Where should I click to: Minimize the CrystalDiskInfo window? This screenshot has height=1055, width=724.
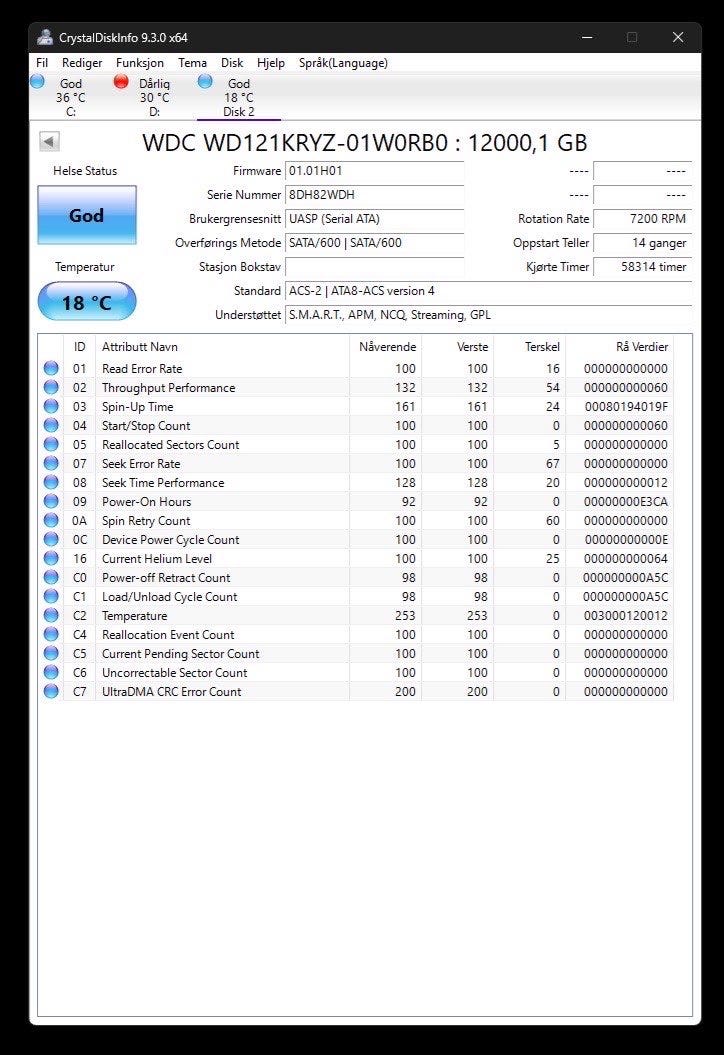tap(587, 38)
